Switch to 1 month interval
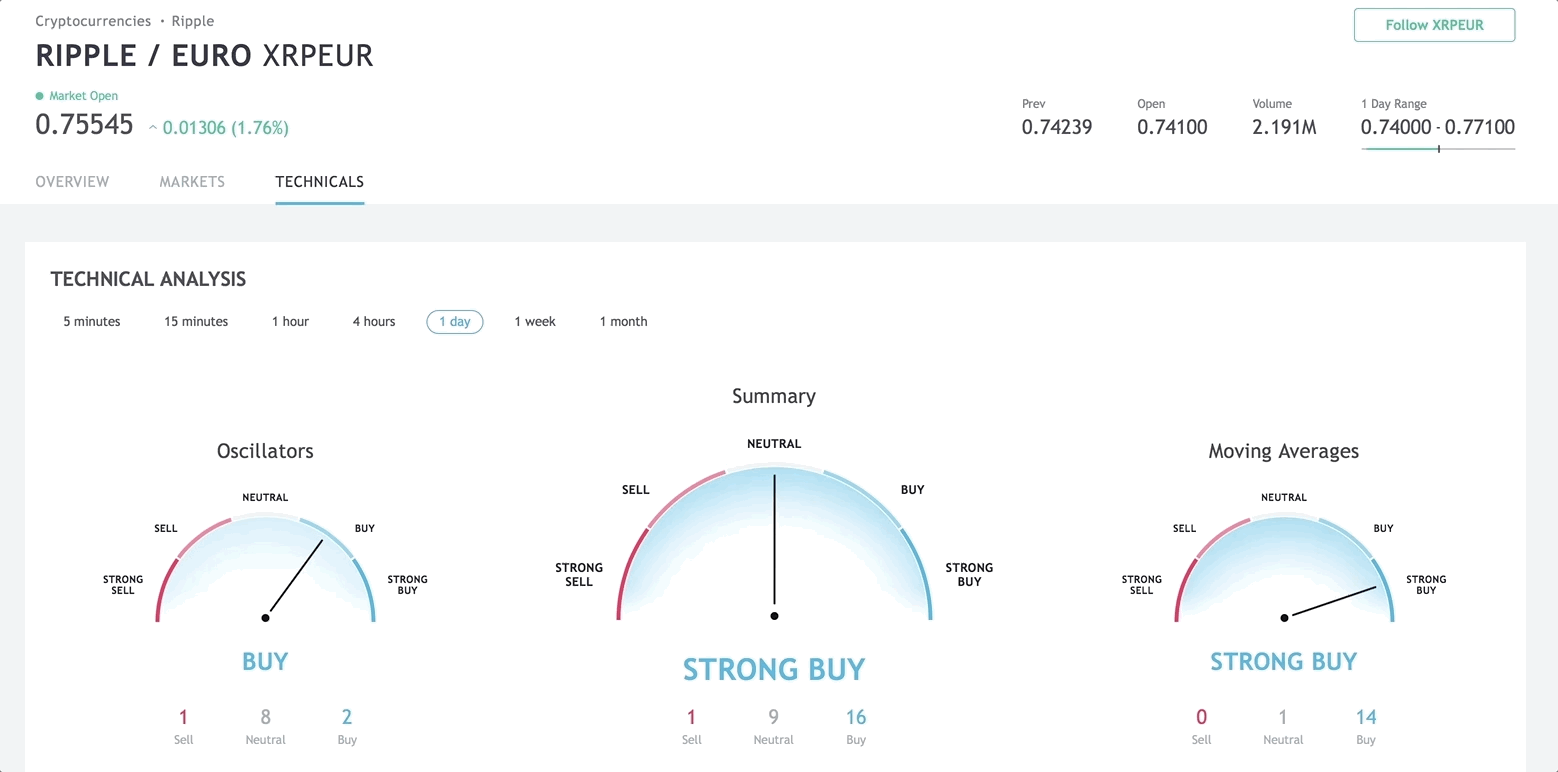Image resolution: width=1558 pixels, height=772 pixels. tap(623, 321)
